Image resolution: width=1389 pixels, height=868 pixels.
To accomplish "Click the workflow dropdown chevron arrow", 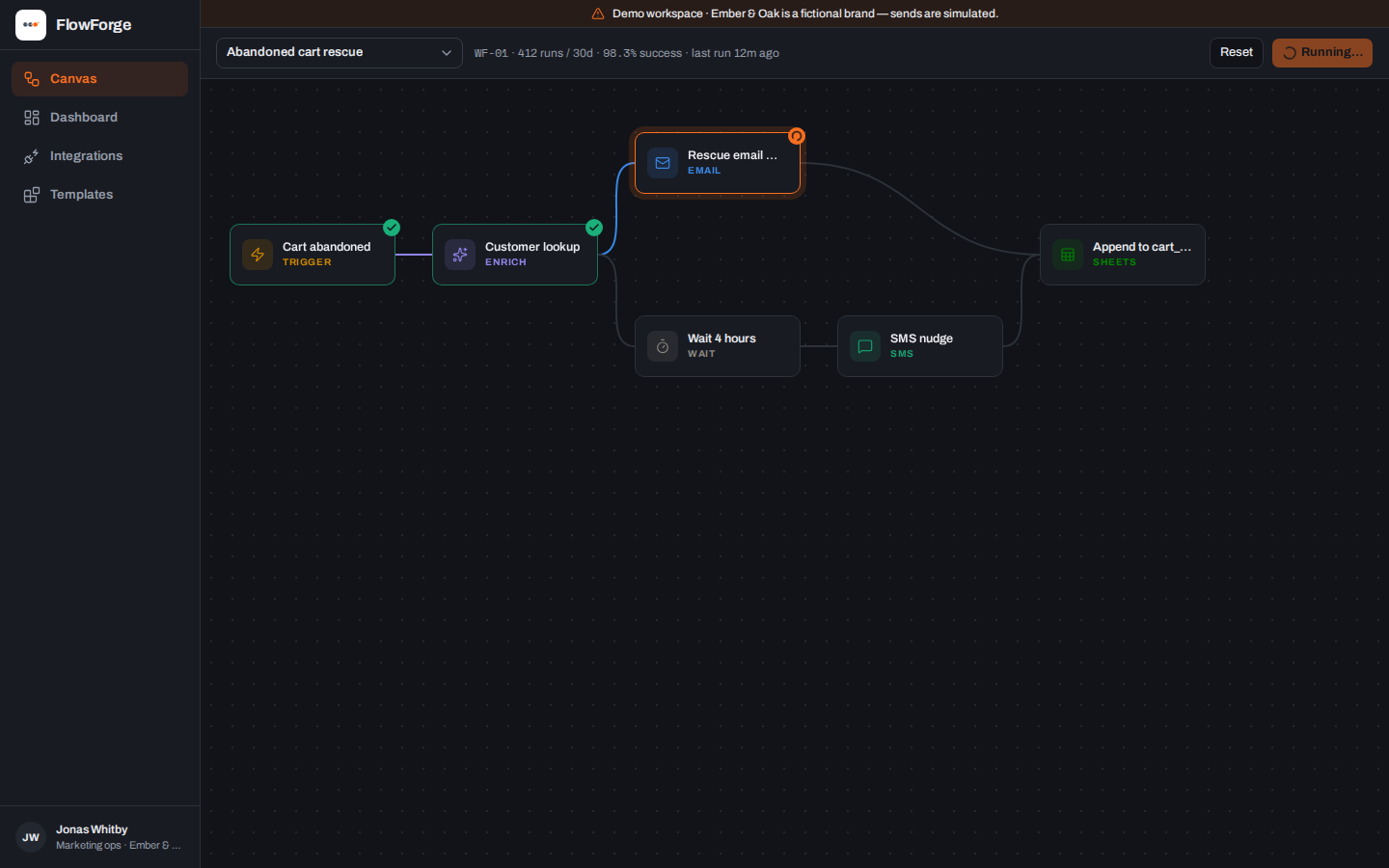I will point(447,53).
